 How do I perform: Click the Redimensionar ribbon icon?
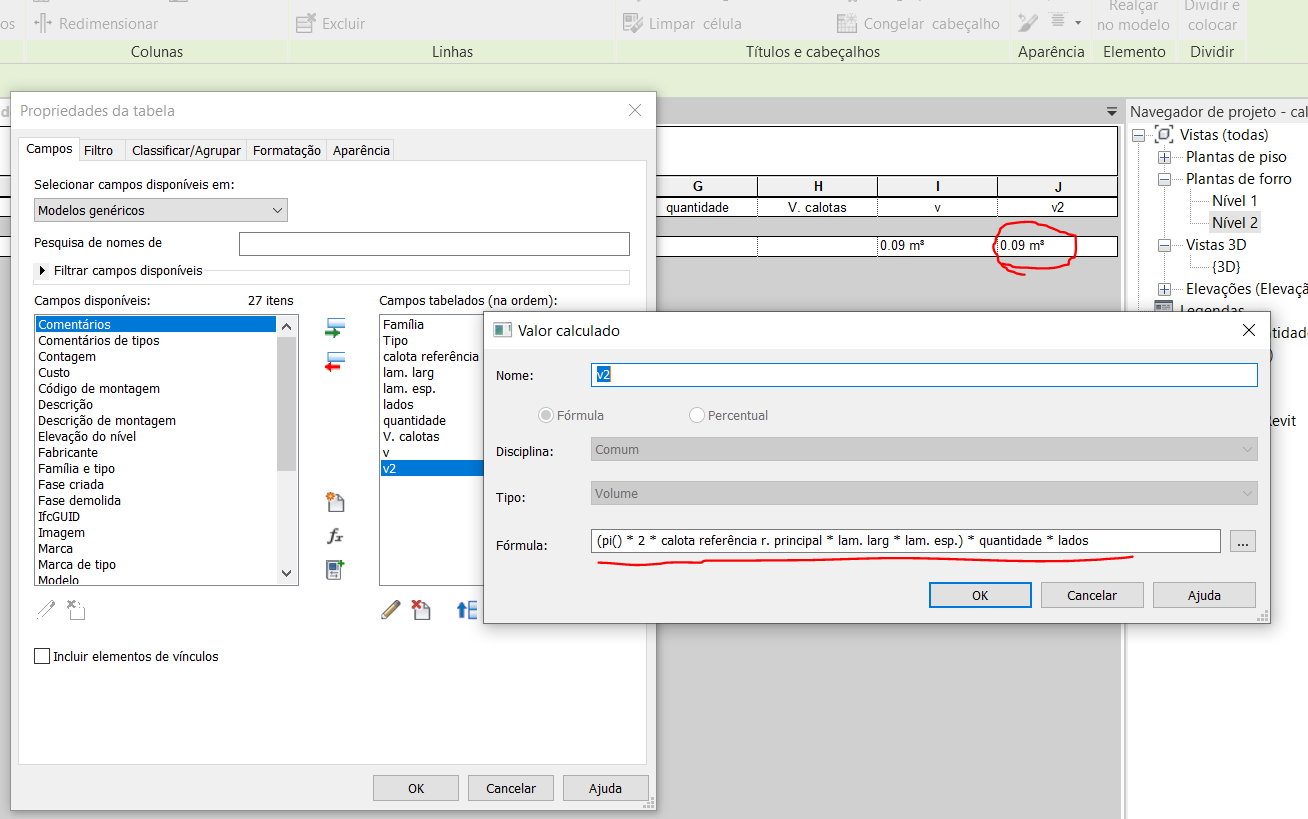43,23
